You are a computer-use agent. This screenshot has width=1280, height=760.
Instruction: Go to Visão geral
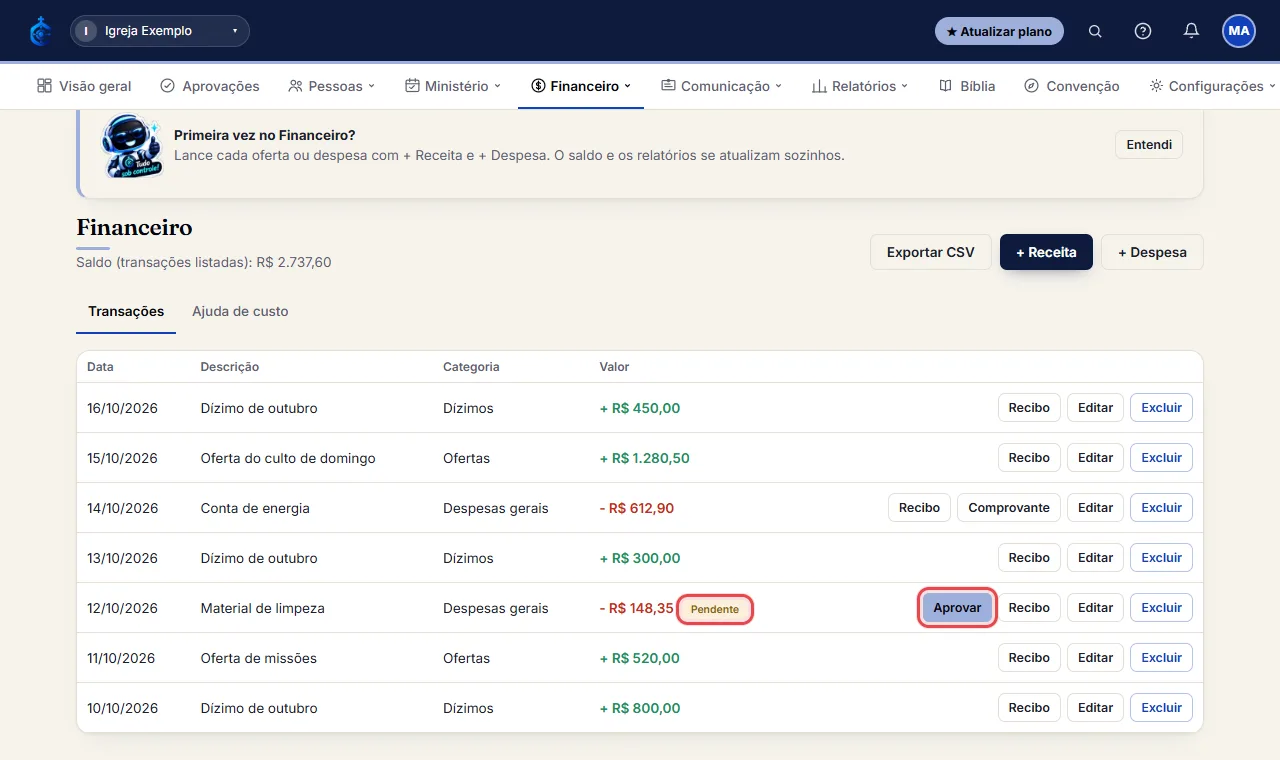[x=84, y=86]
